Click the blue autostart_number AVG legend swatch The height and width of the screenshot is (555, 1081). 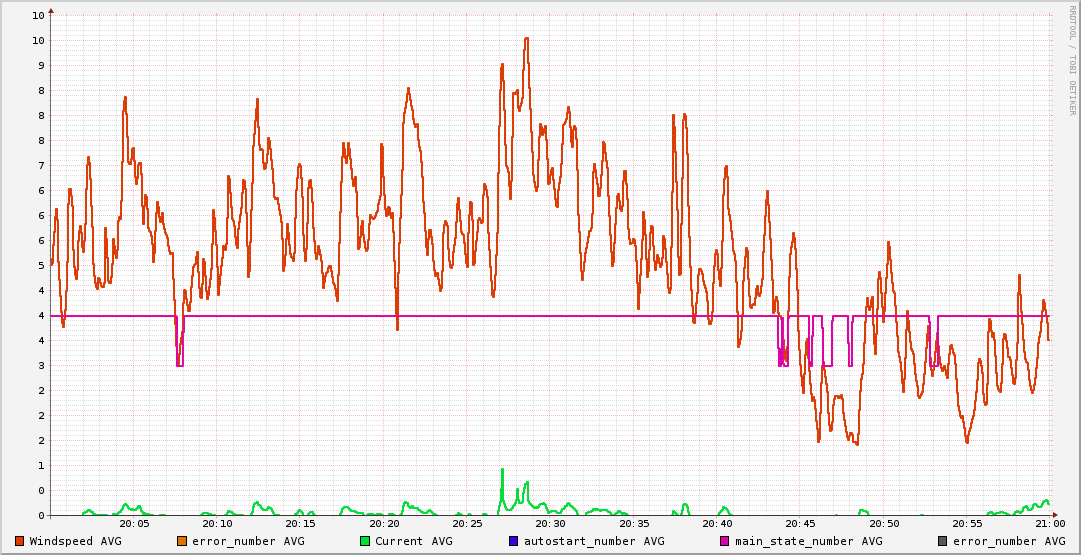pos(514,541)
